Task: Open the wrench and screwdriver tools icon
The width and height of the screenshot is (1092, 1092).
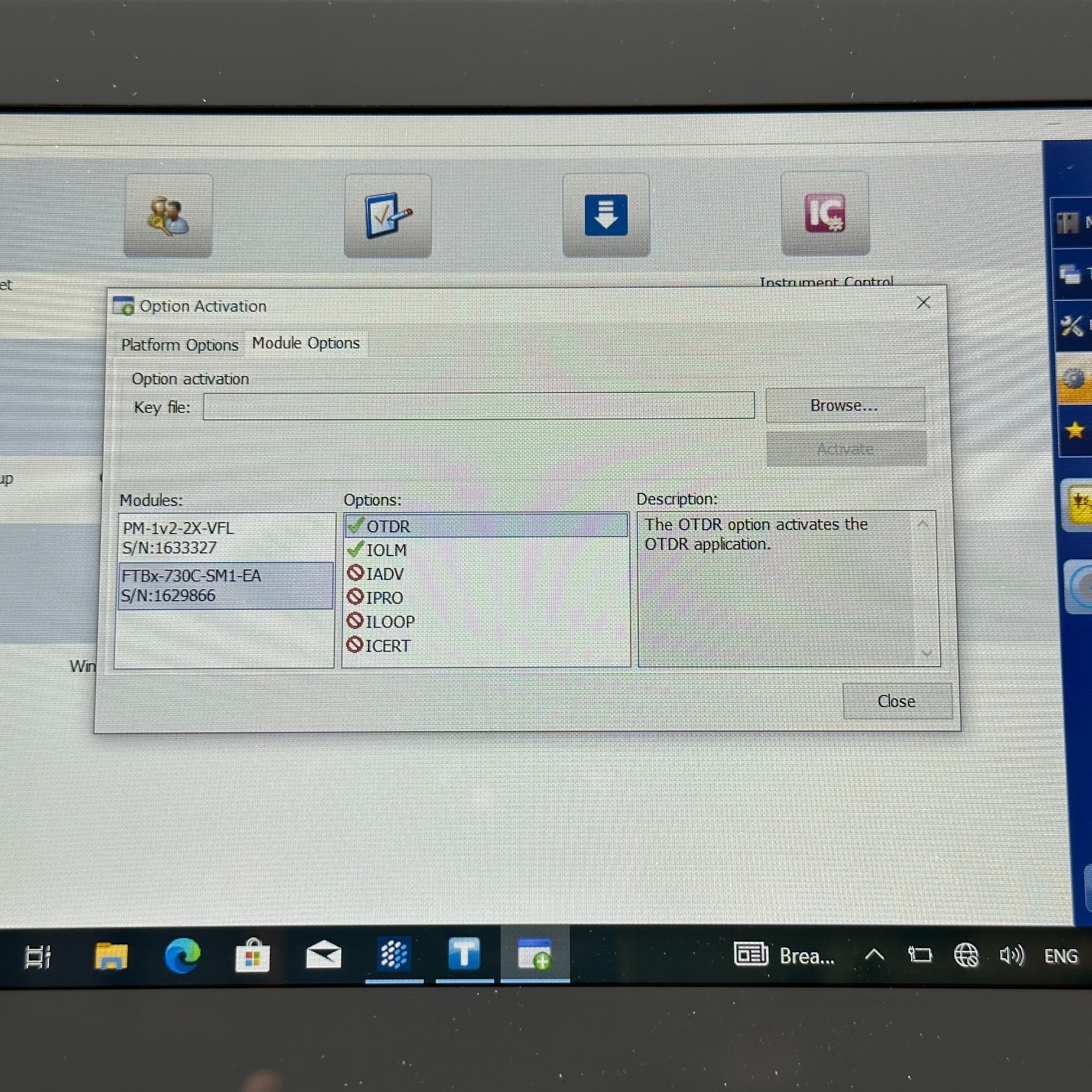Action: 1073,326
